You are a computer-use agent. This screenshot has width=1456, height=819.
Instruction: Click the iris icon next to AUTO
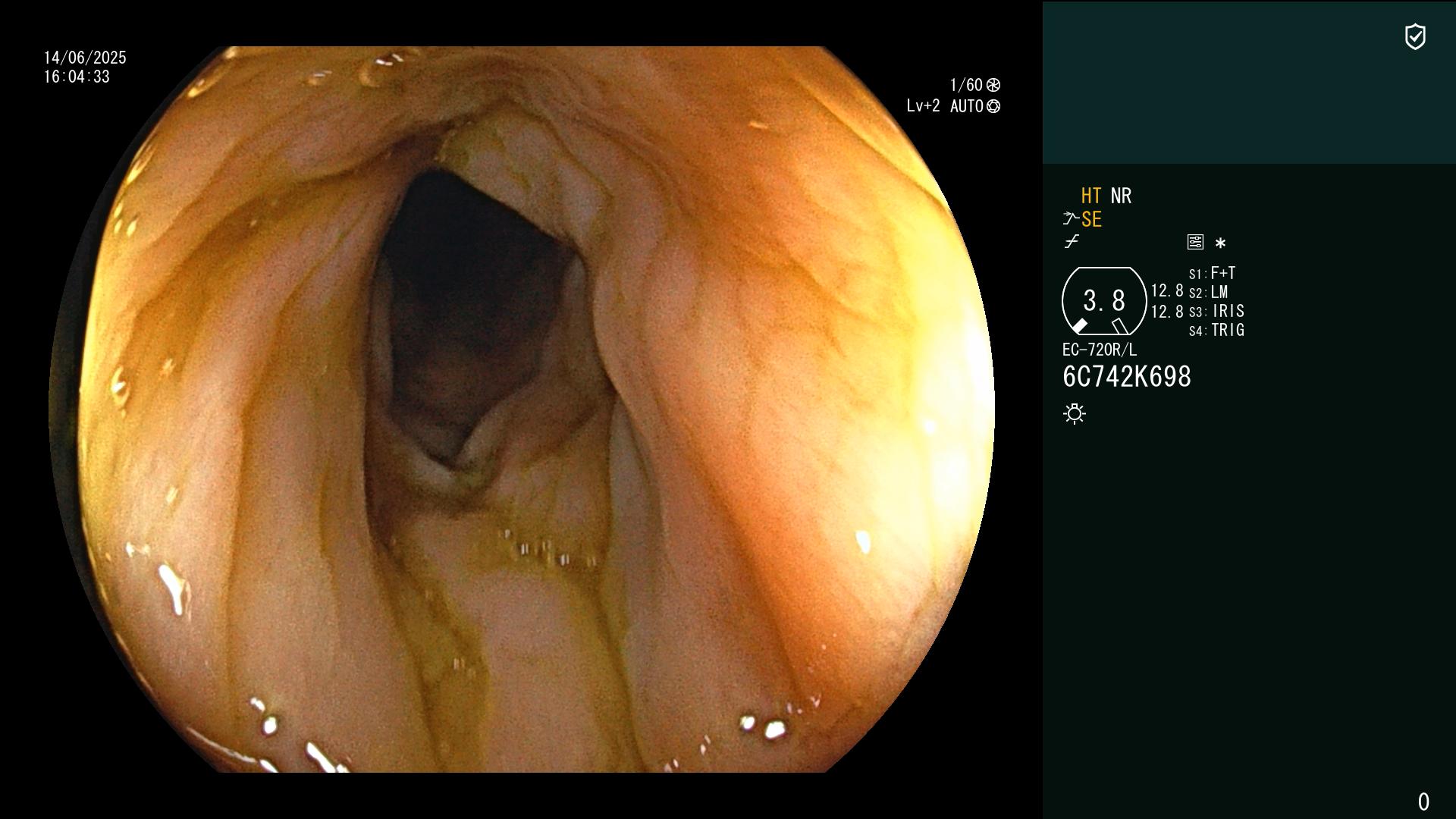click(x=993, y=106)
